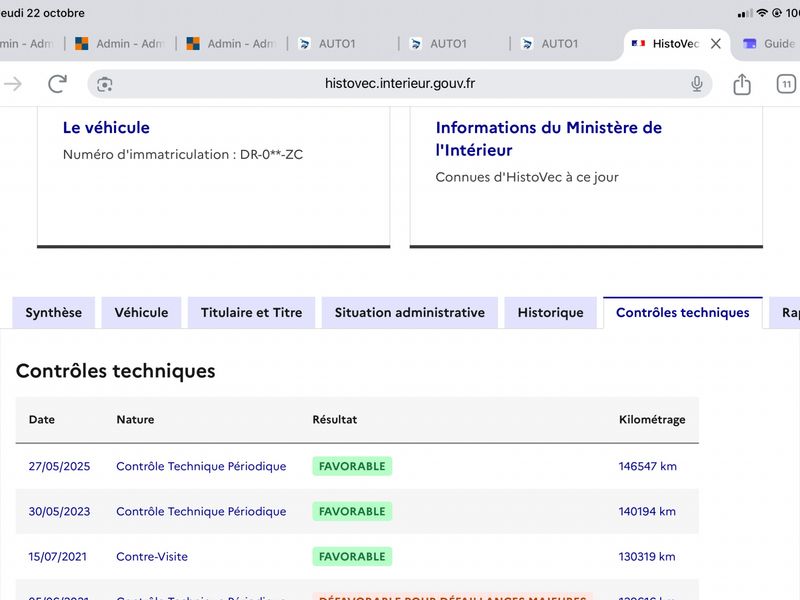Tap the forward navigation arrow
Screen dimensions: 800x600
(x=12, y=84)
